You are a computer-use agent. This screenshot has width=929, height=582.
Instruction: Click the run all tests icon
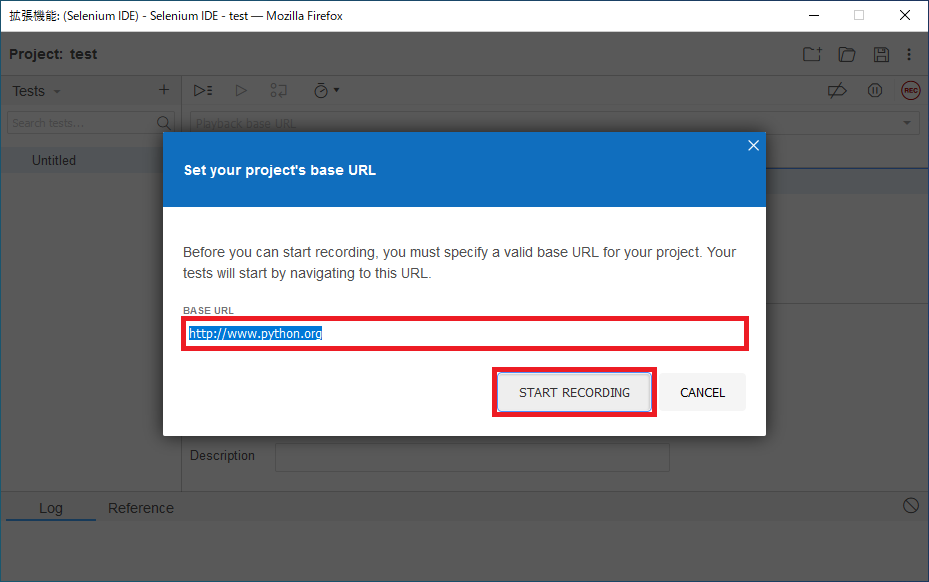click(x=203, y=91)
